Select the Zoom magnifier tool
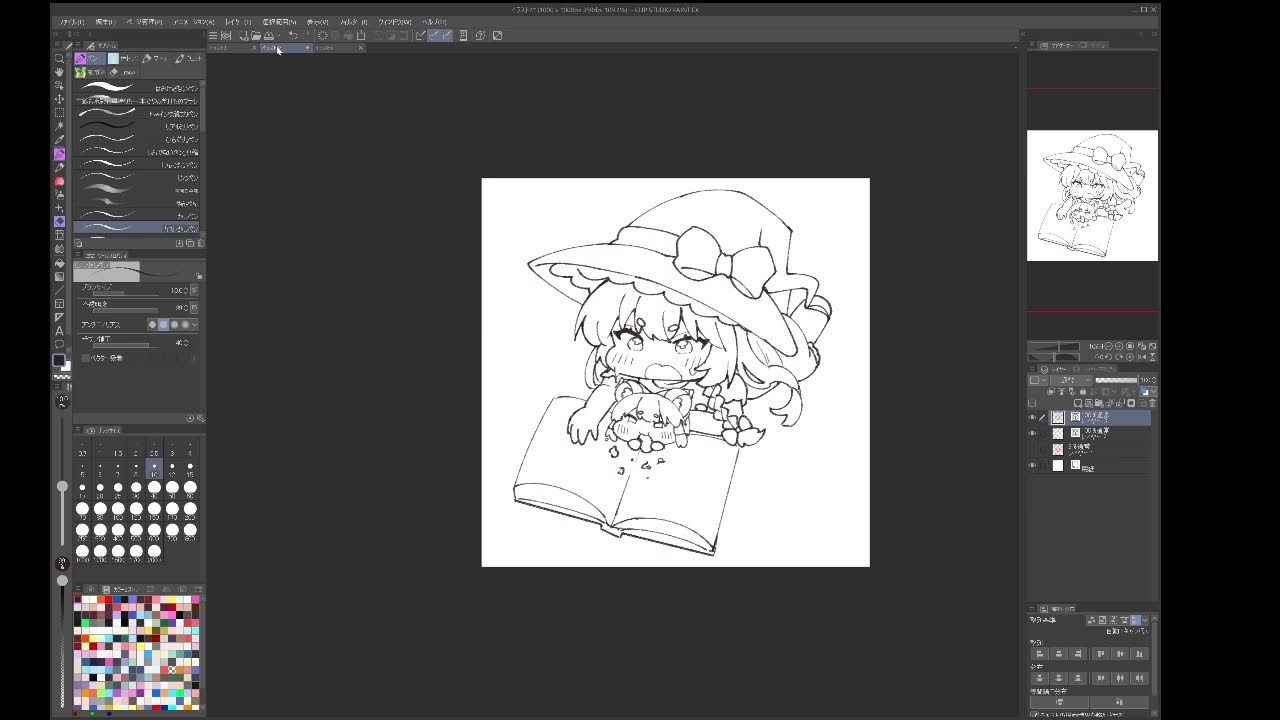The width and height of the screenshot is (1280, 720). click(x=59, y=59)
